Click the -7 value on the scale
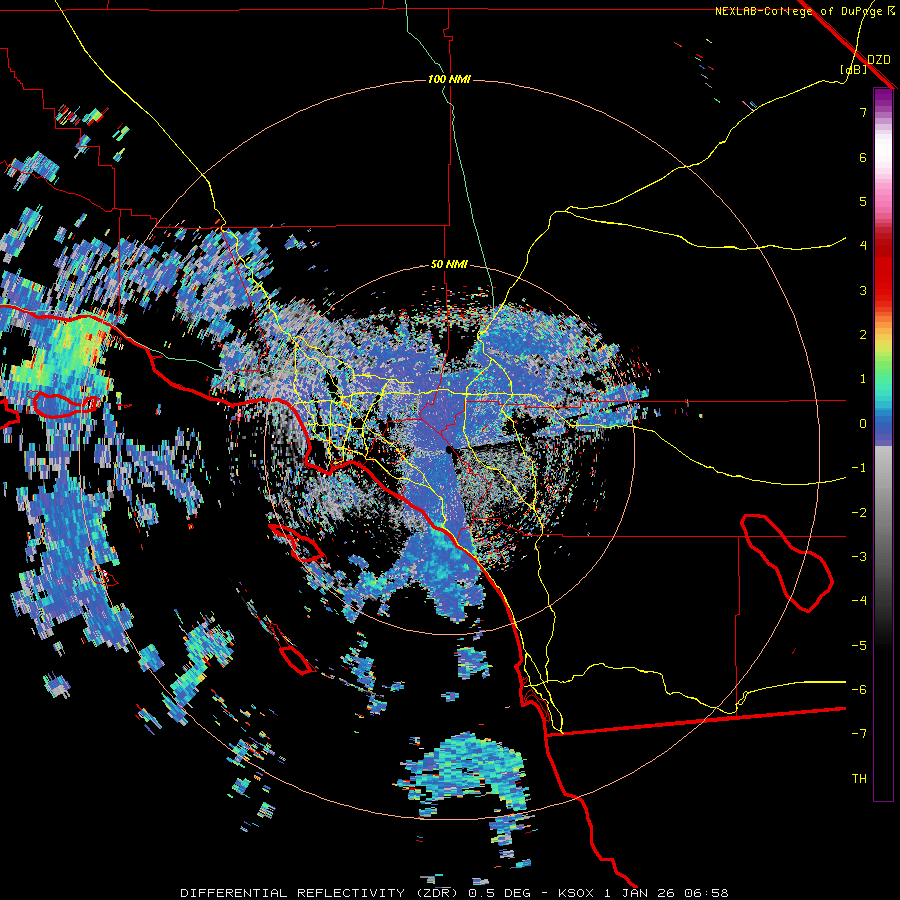Image resolution: width=900 pixels, height=900 pixels. pyautogui.click(x=859, y=734)
